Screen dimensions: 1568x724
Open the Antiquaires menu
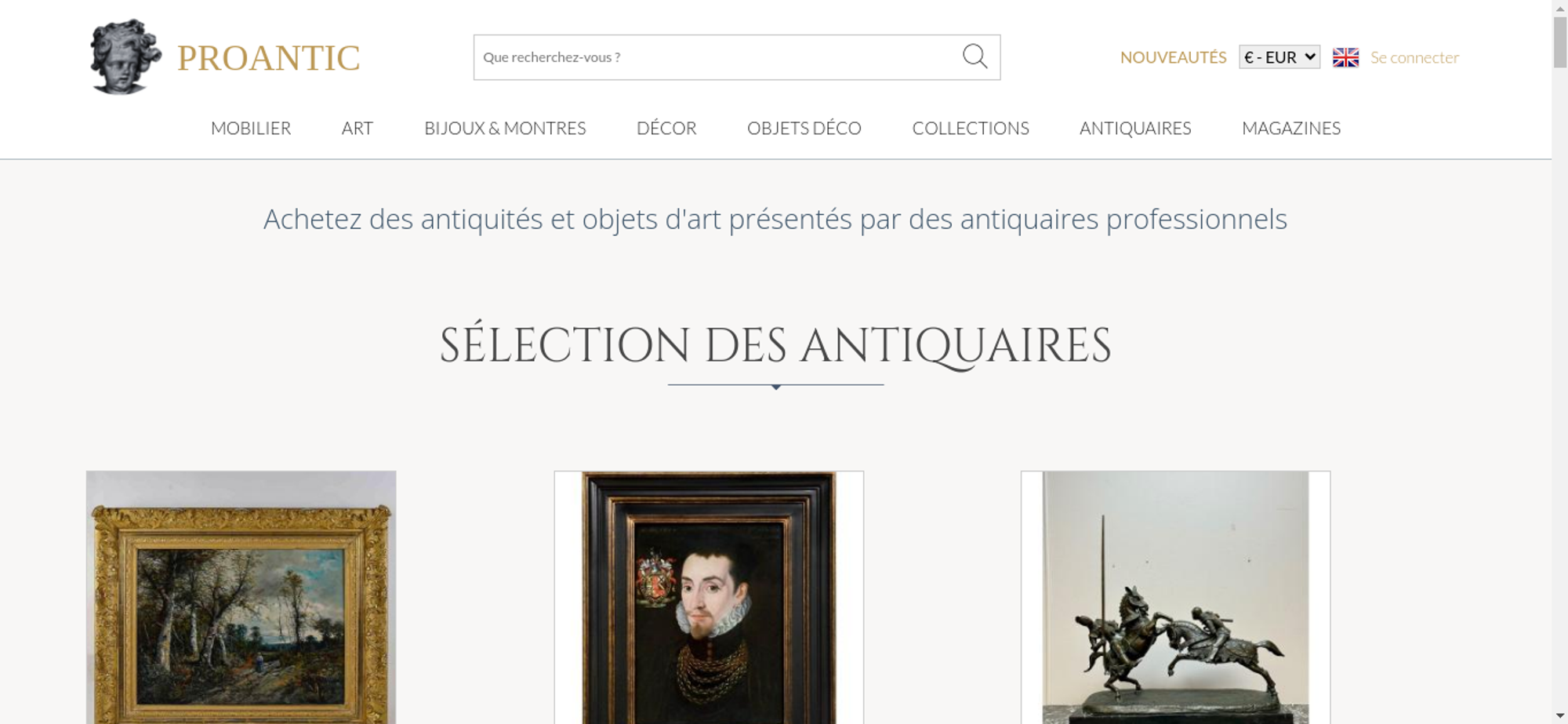[x=1135, y=128]
